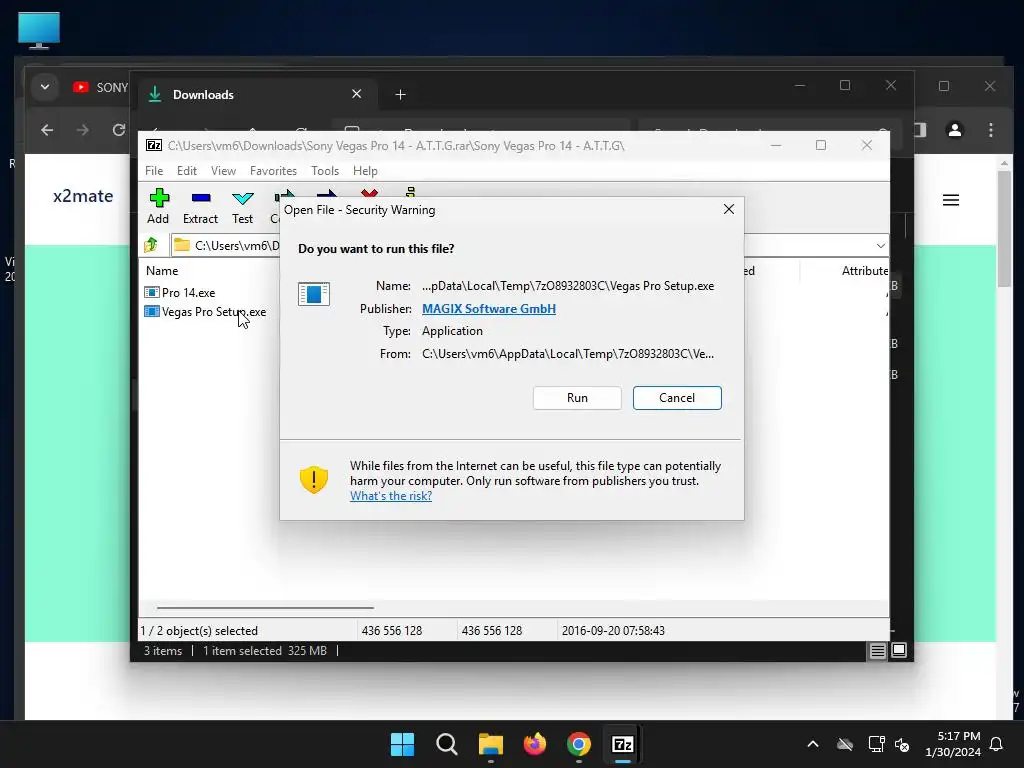Select Vegas Pro Setup.exe in the file list

(x=205, y=312)
